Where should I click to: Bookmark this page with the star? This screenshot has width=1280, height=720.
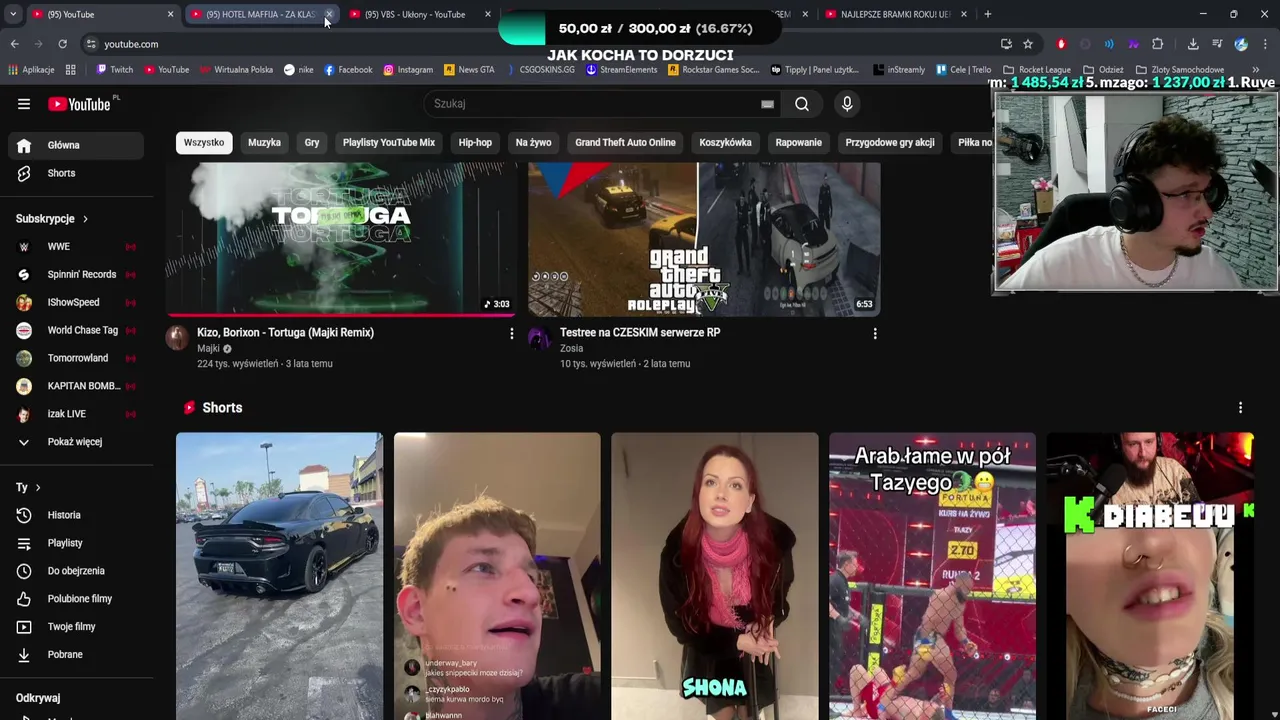pyautogui.click(x=1028, y=44)
